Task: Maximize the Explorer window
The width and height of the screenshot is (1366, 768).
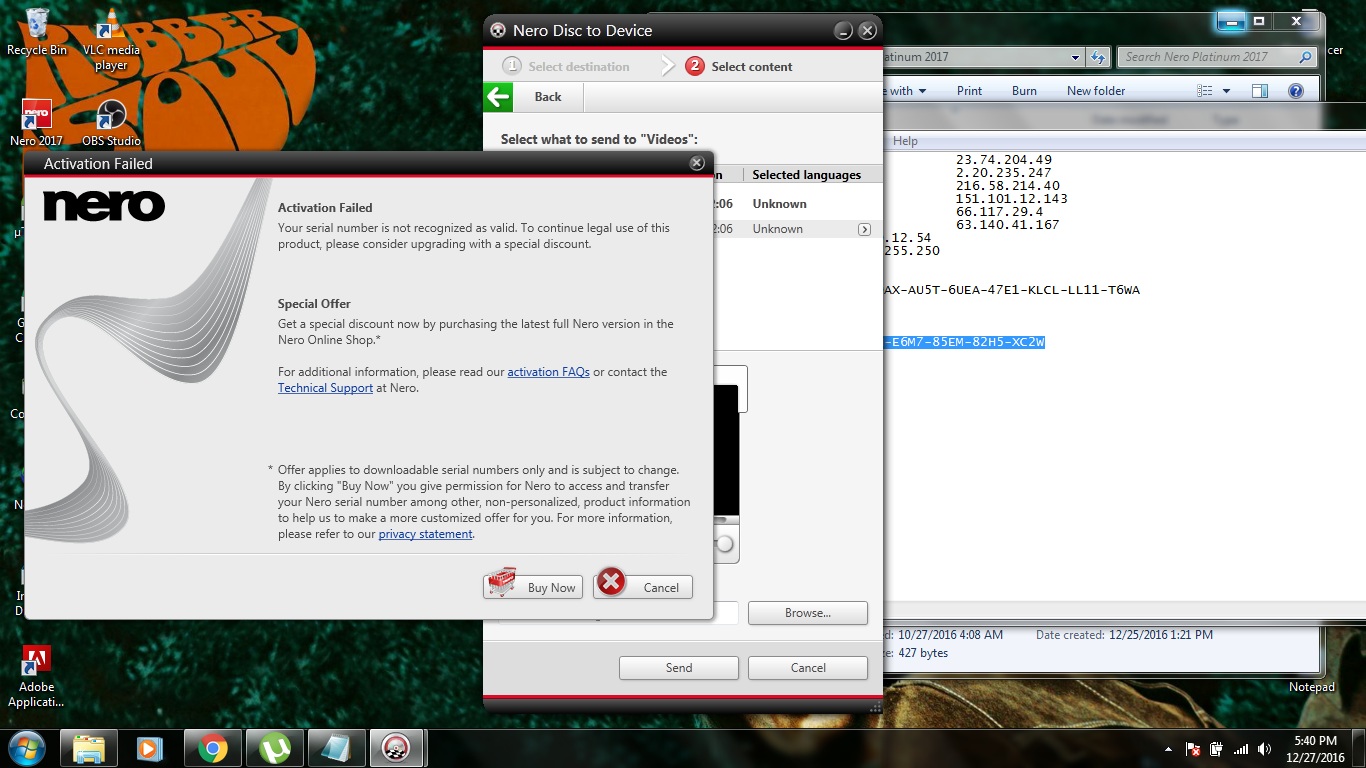Action: (x=1259, y=20)
